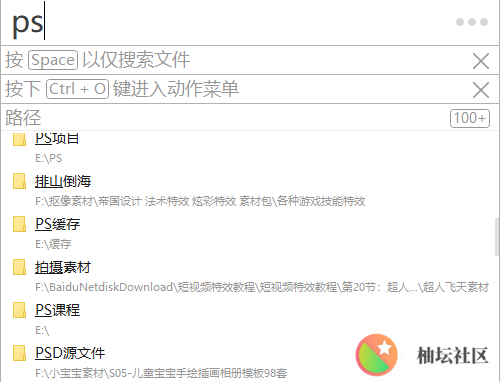500x382 pixels.
Task: Dismiss the Space search files hint
Action: [x=481, y=61]
